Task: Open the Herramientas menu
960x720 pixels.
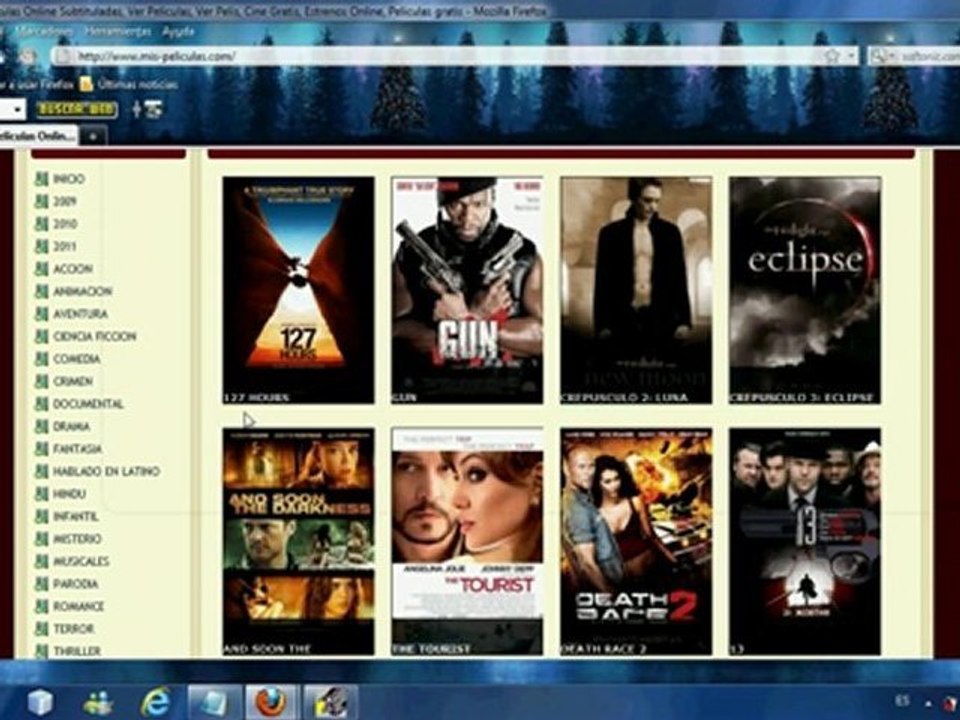Action: click(118, 31)
